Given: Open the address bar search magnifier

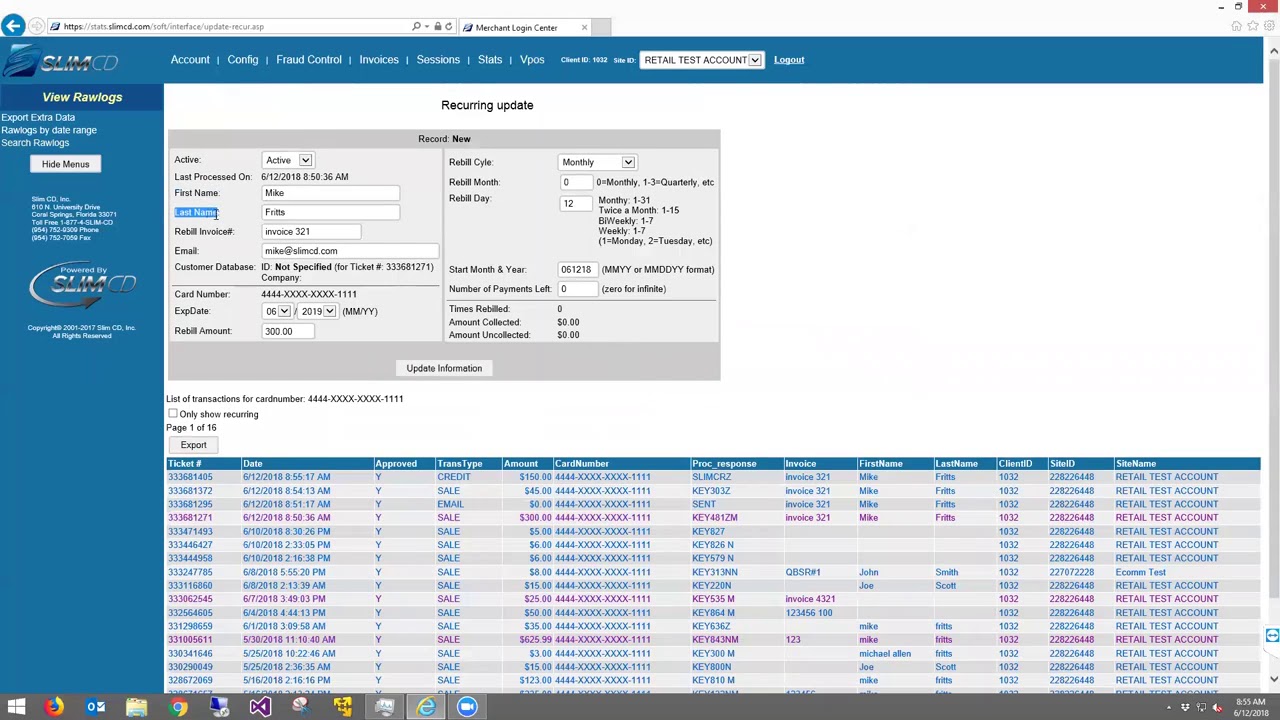Looking at the screenshot, I should click(416, 27).
